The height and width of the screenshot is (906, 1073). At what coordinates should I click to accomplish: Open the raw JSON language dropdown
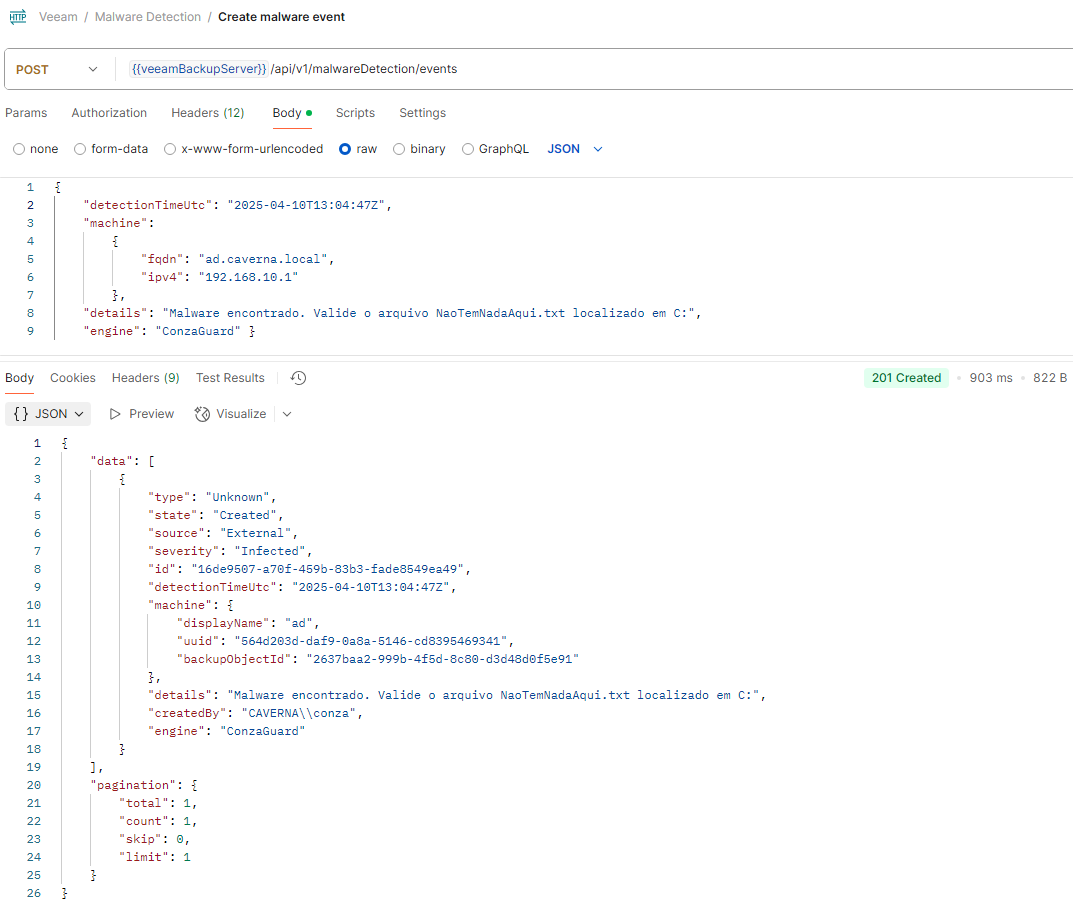click(575, 149)
